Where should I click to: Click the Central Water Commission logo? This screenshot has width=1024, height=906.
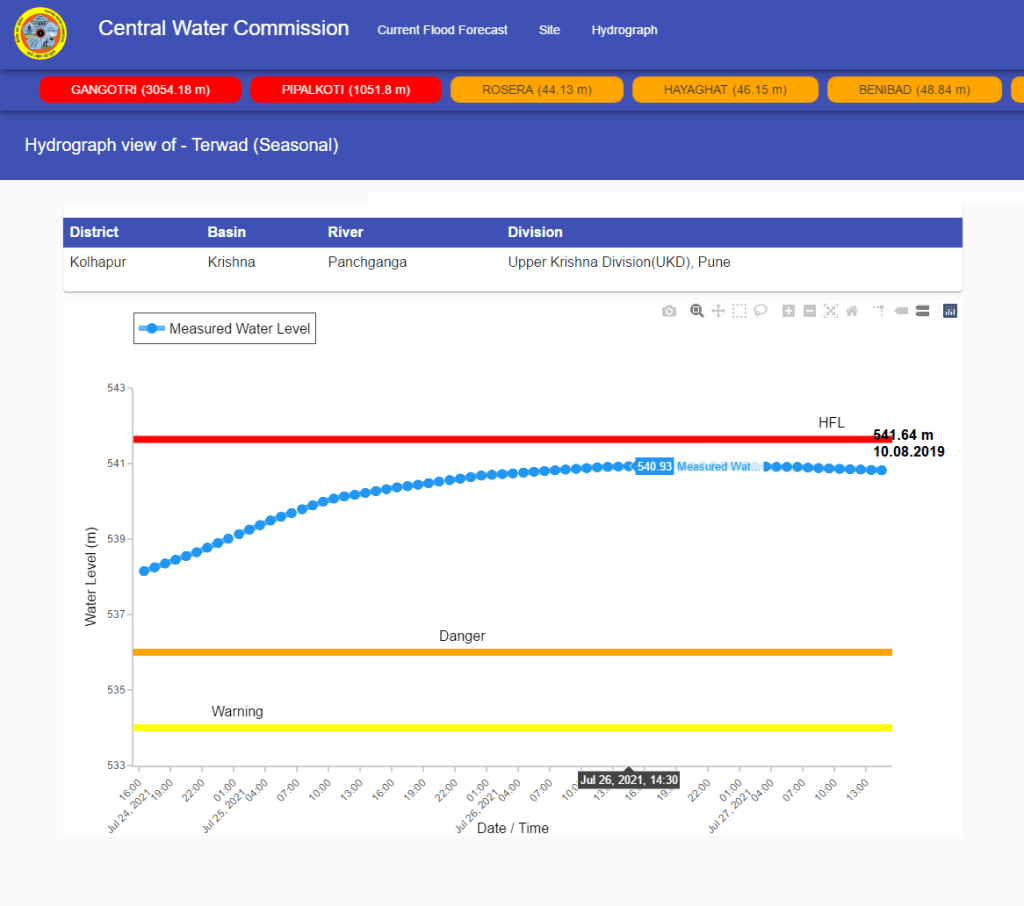(40, 33)
